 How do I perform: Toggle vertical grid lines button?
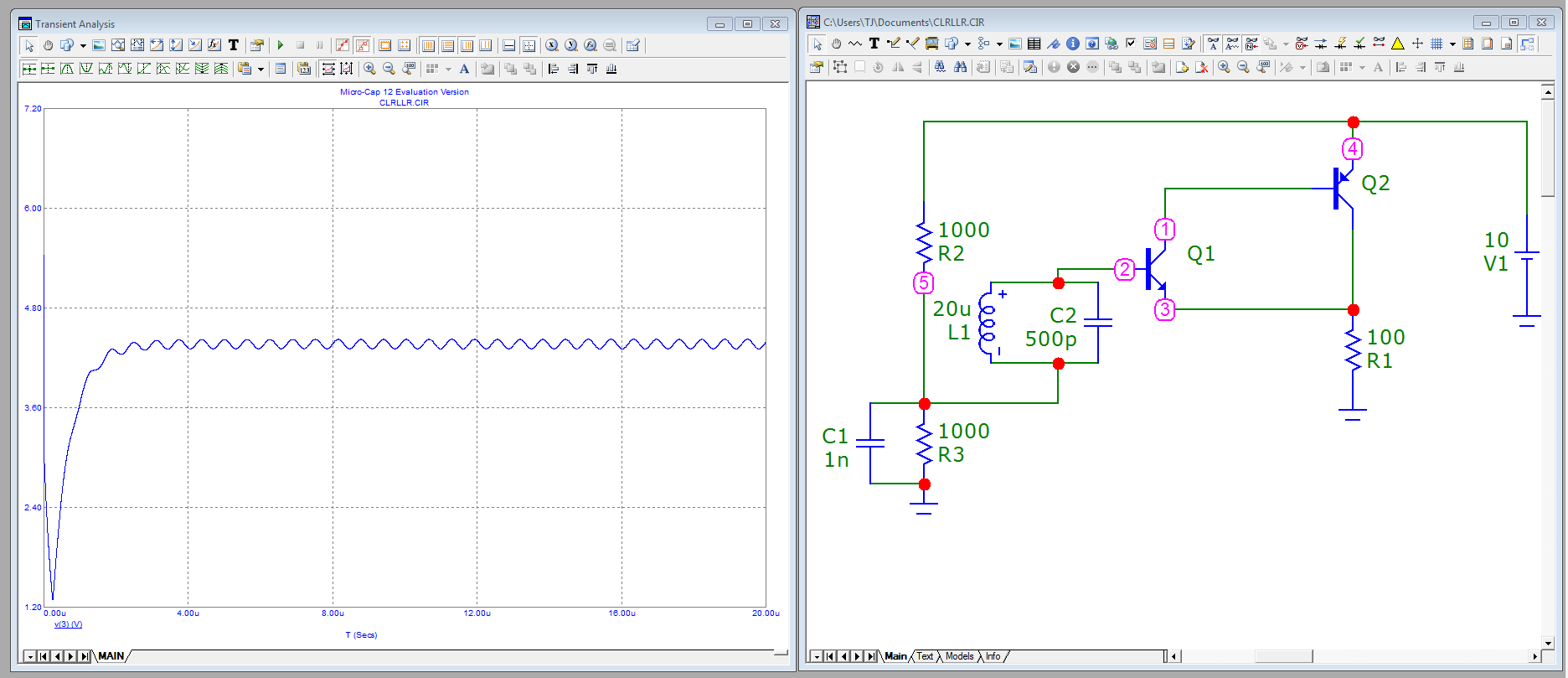pyautogui.click(x=428, y=45)
